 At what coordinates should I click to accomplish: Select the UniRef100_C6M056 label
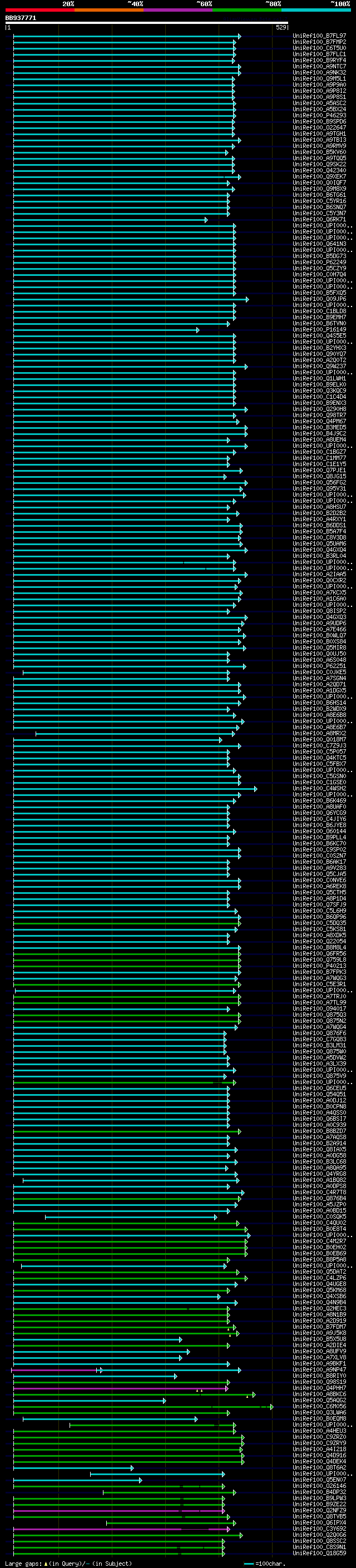pos(319,1407)
